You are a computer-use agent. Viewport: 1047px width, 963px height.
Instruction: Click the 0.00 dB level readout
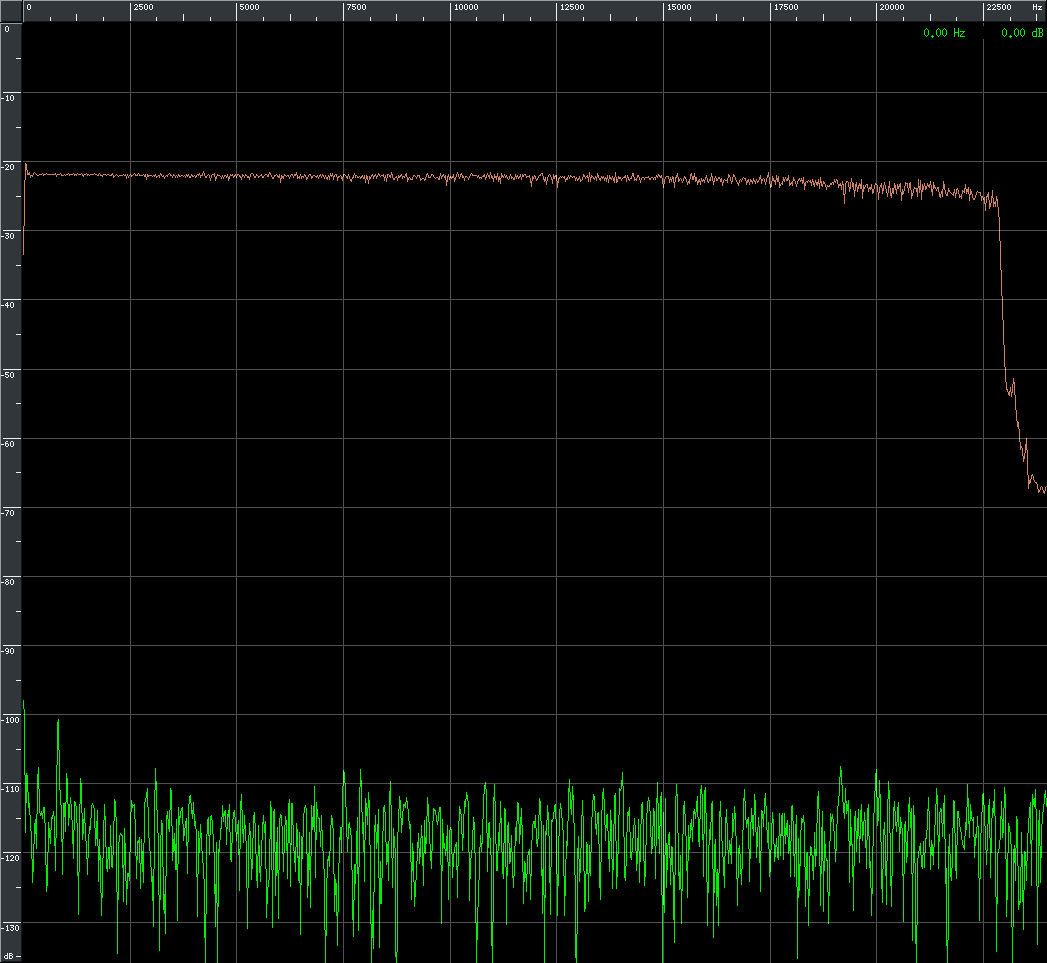tap(1022, 33)
